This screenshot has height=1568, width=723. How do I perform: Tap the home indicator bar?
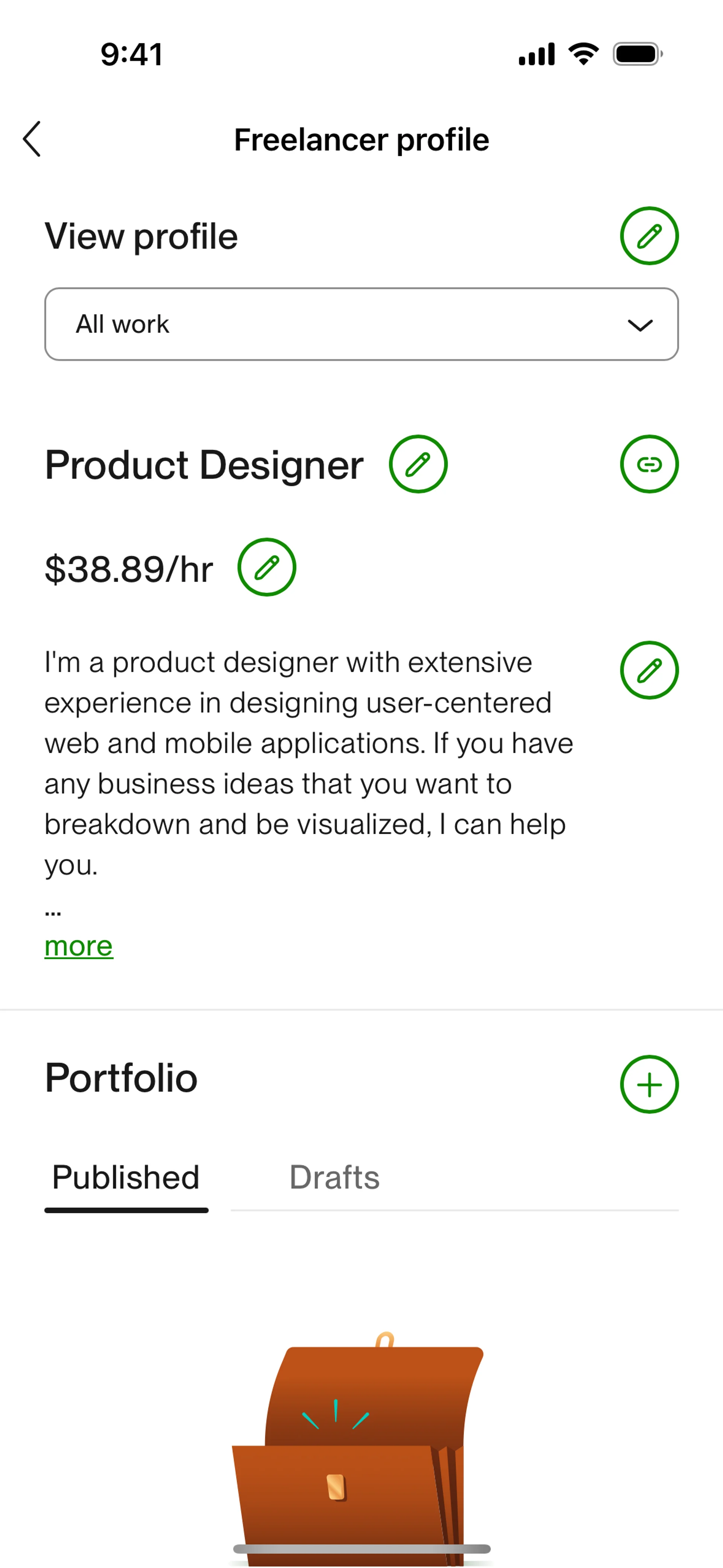[361, 1548]
